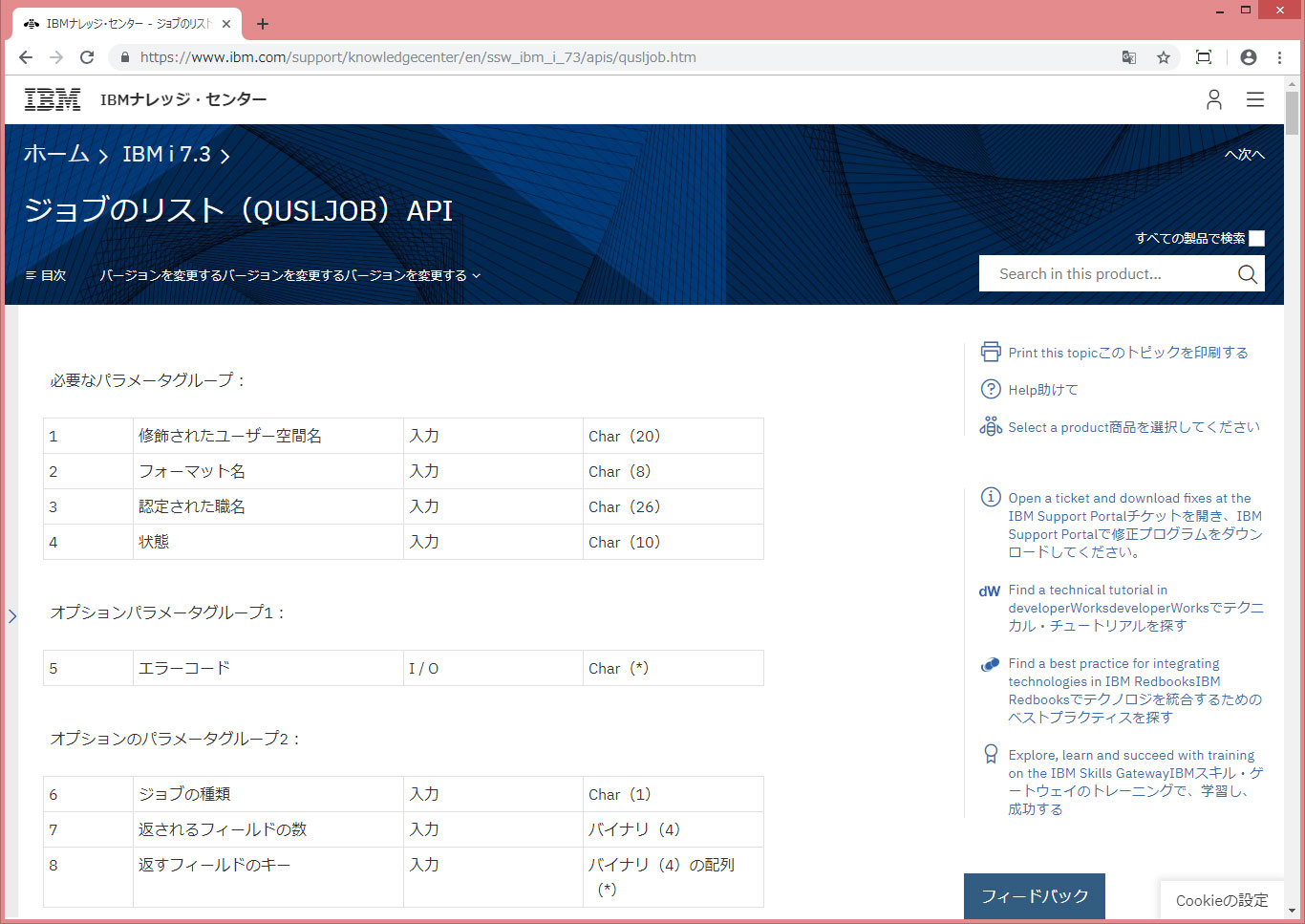The height and width of the screenshot is (924, 1305).
Task: Reload the page
Action: (x=87, y=57)
